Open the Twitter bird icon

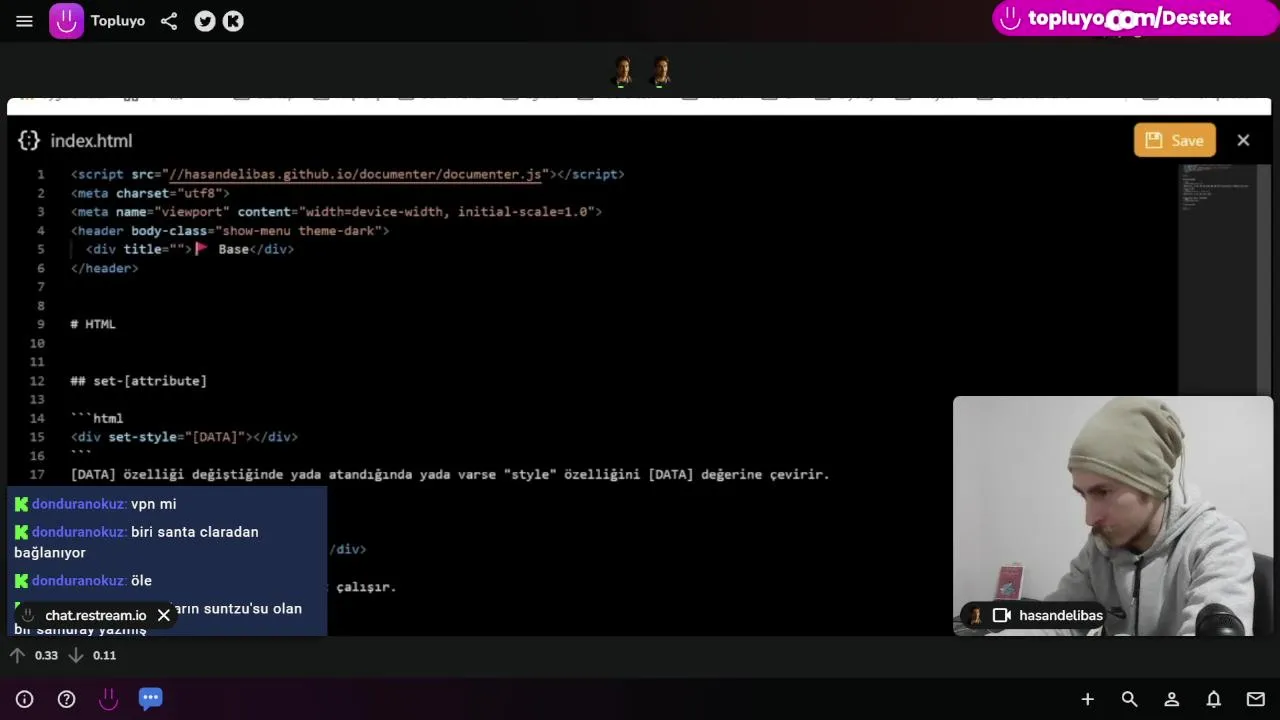[x=205, y=21]
